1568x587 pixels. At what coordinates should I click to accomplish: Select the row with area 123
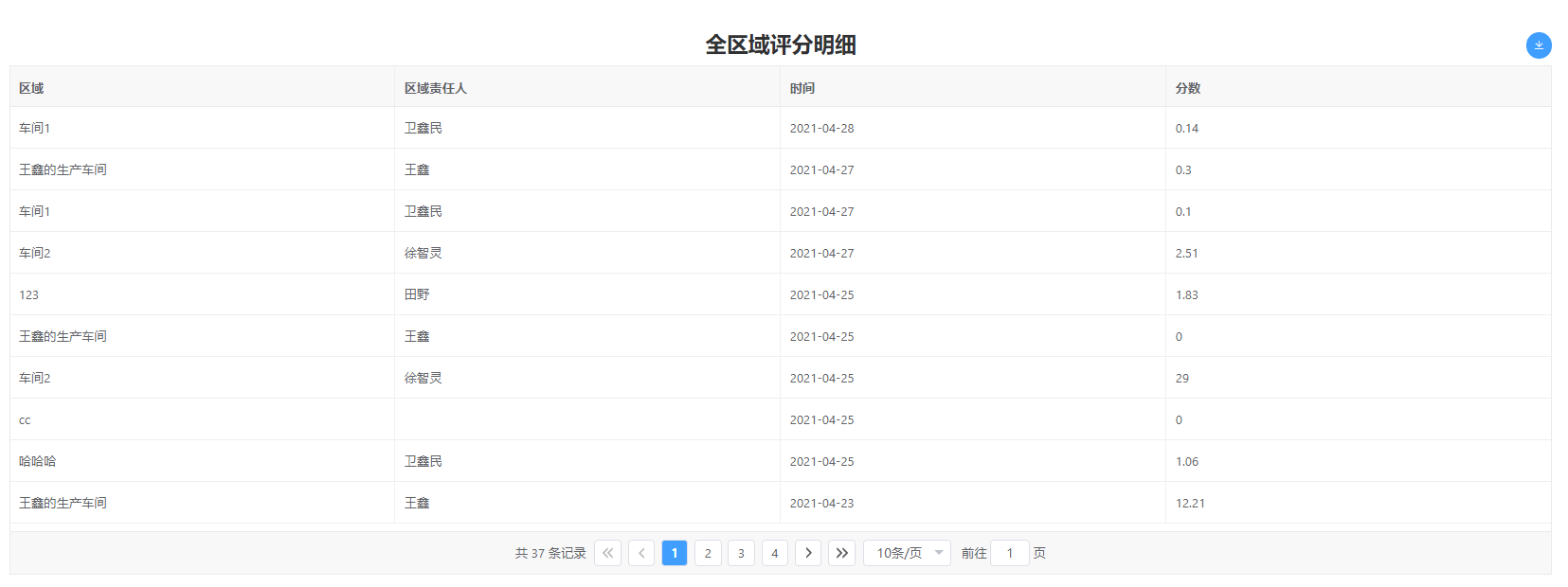29,294
